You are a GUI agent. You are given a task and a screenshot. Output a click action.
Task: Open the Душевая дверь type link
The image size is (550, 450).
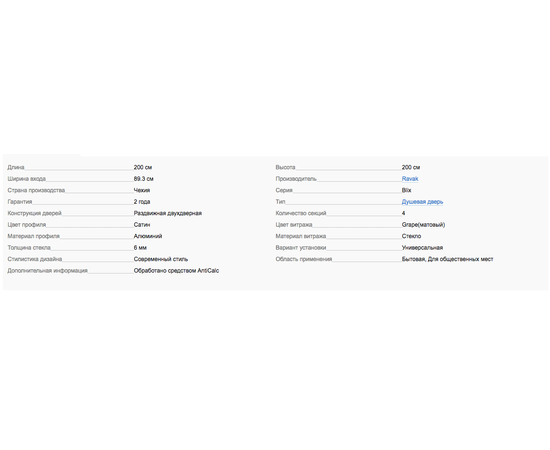pyautogui.click(x=422, y=202)
